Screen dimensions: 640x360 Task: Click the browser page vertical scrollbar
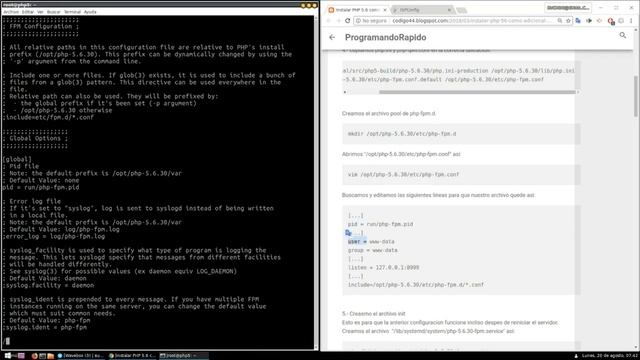tap(636, 96)
